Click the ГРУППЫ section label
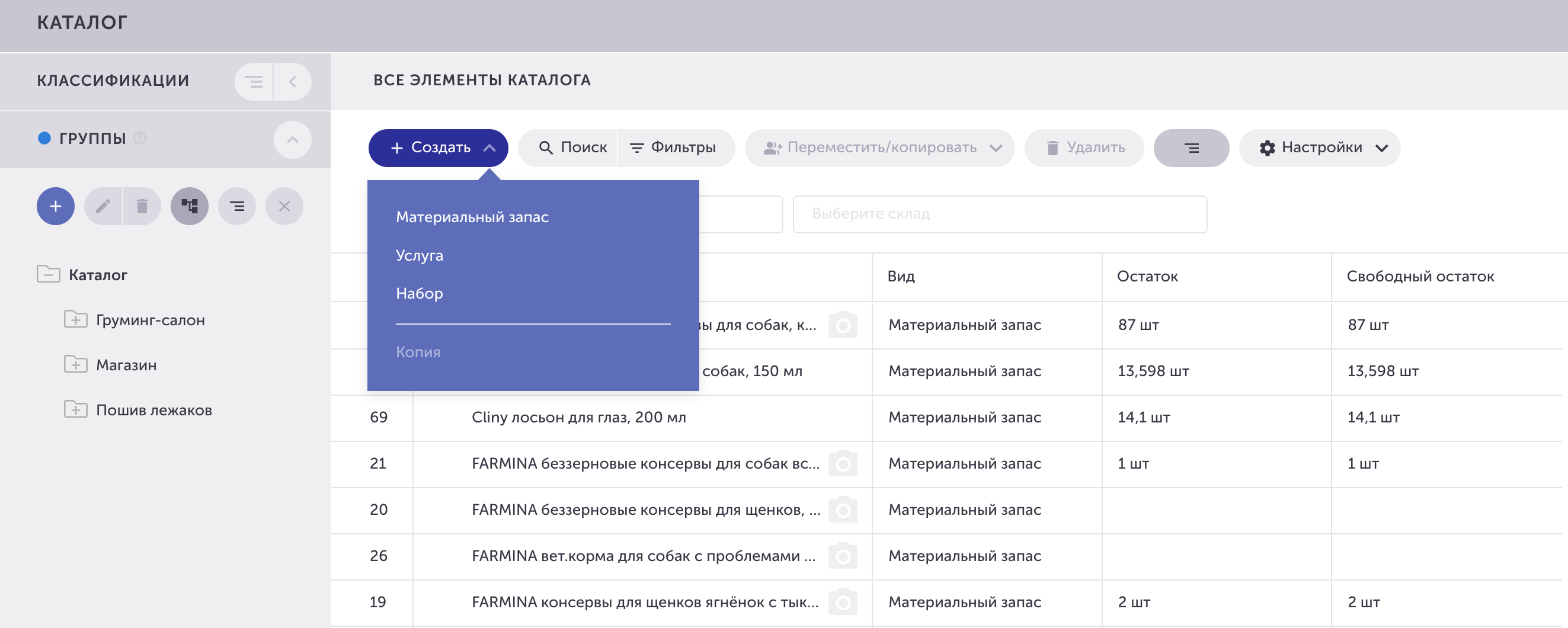Screen dimensions: 1568x628 pos(92,139)
